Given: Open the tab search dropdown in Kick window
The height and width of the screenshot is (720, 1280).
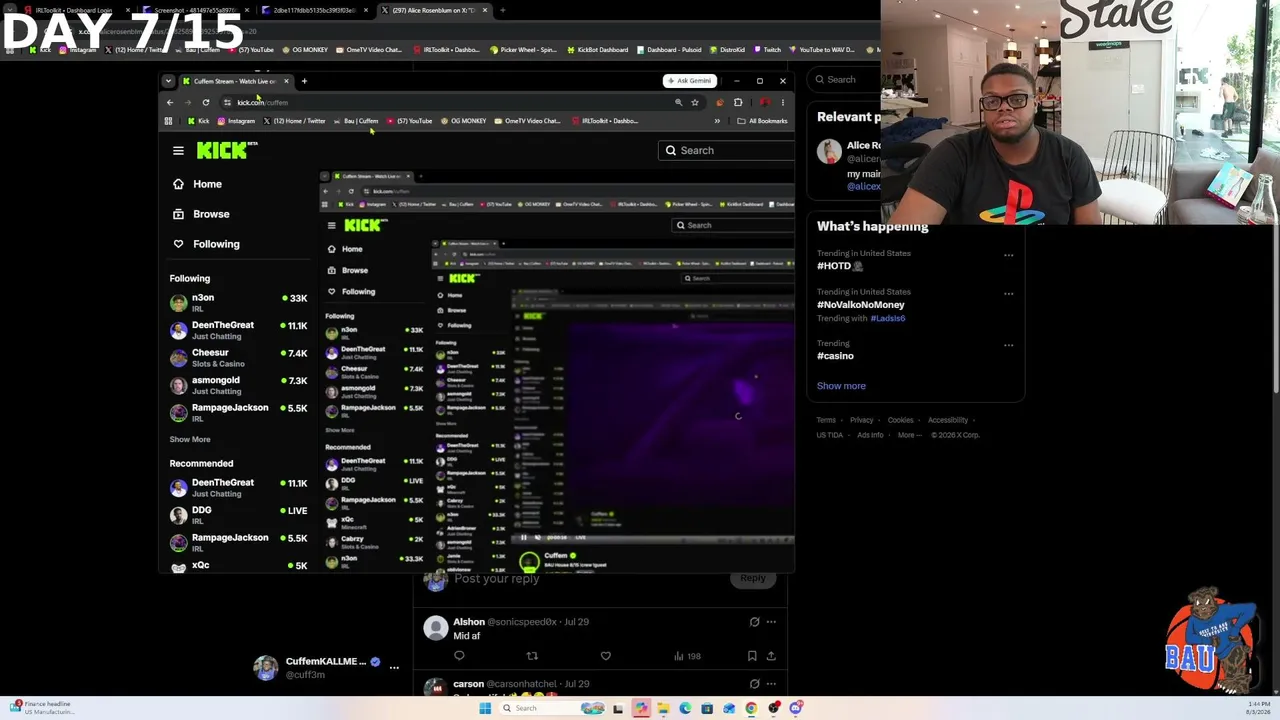Looking at the screenshot, I should click(x=168, y=81).
